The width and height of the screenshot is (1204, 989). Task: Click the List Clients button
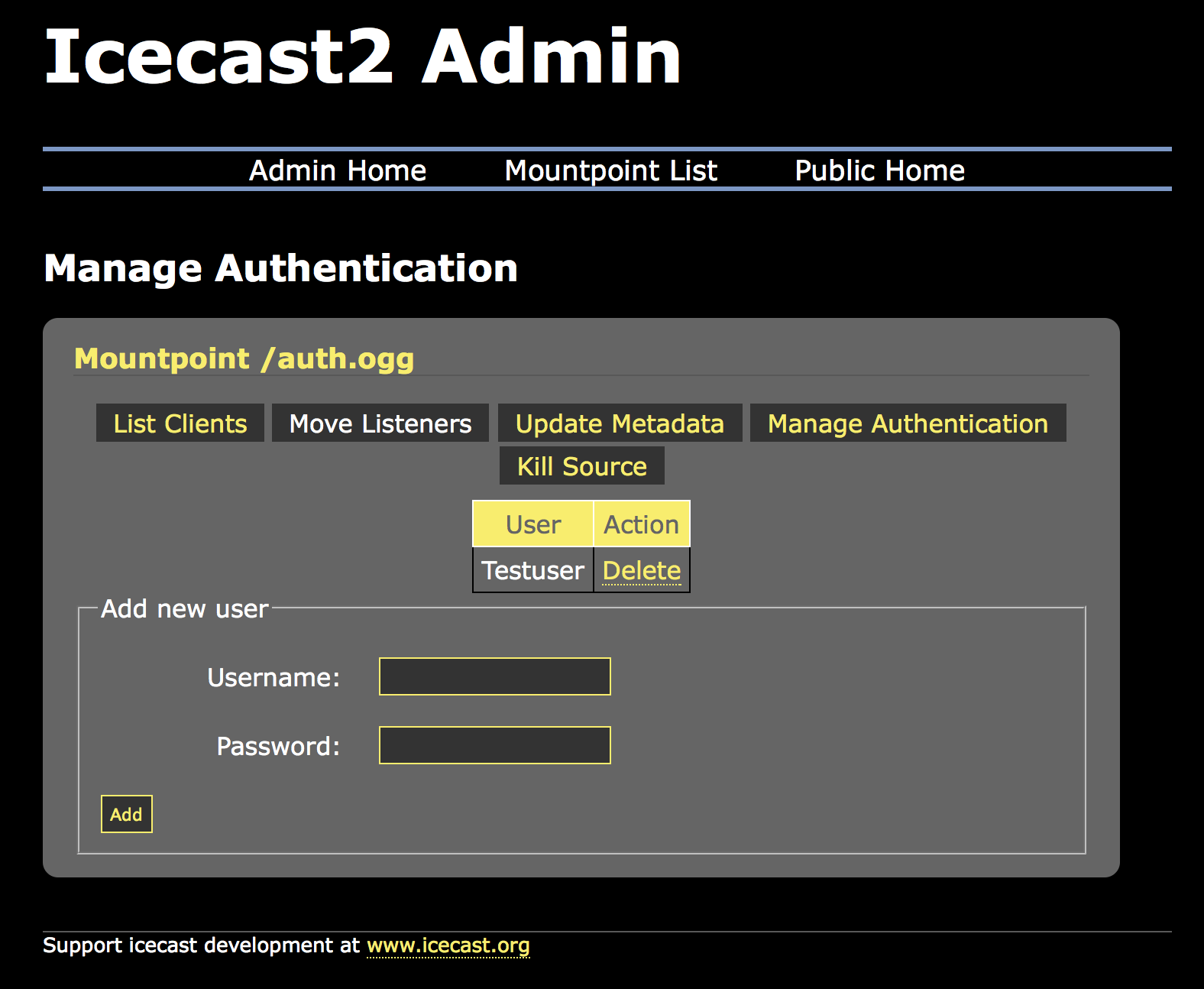[180, 423]
